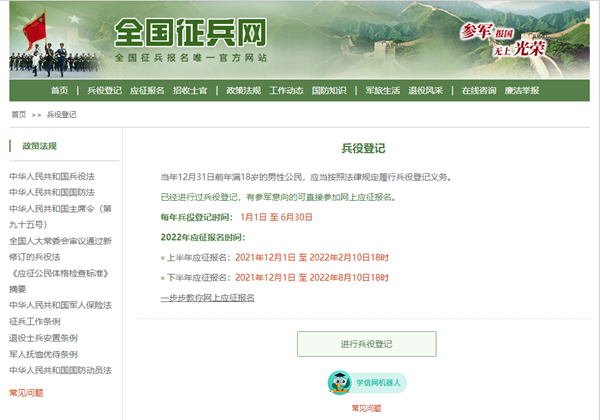Click the 兵役登记 breadcrumb link
The image size is (600, 420).
62,115
